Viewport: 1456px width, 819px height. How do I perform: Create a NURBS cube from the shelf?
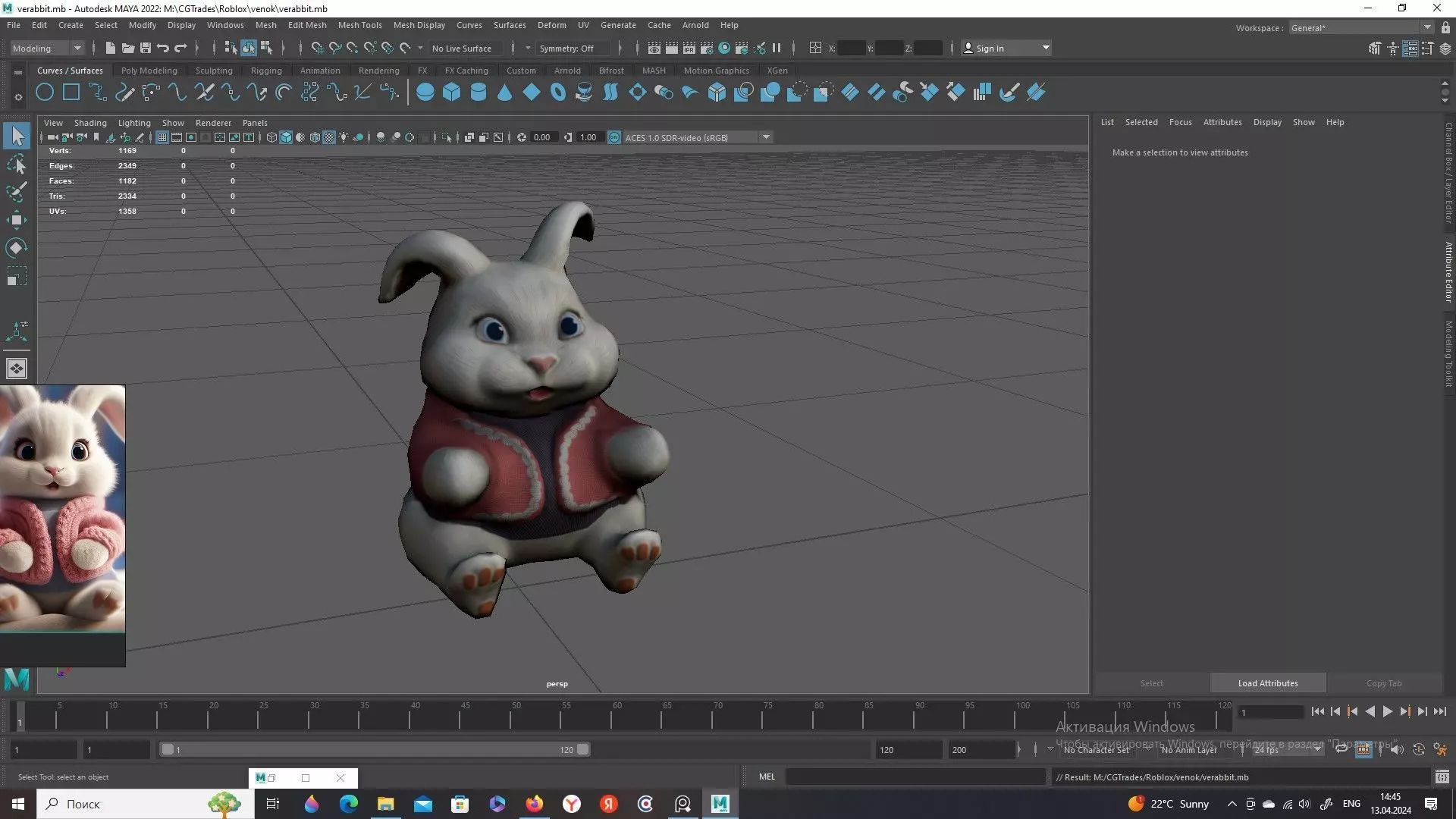(x=452, y=93)
